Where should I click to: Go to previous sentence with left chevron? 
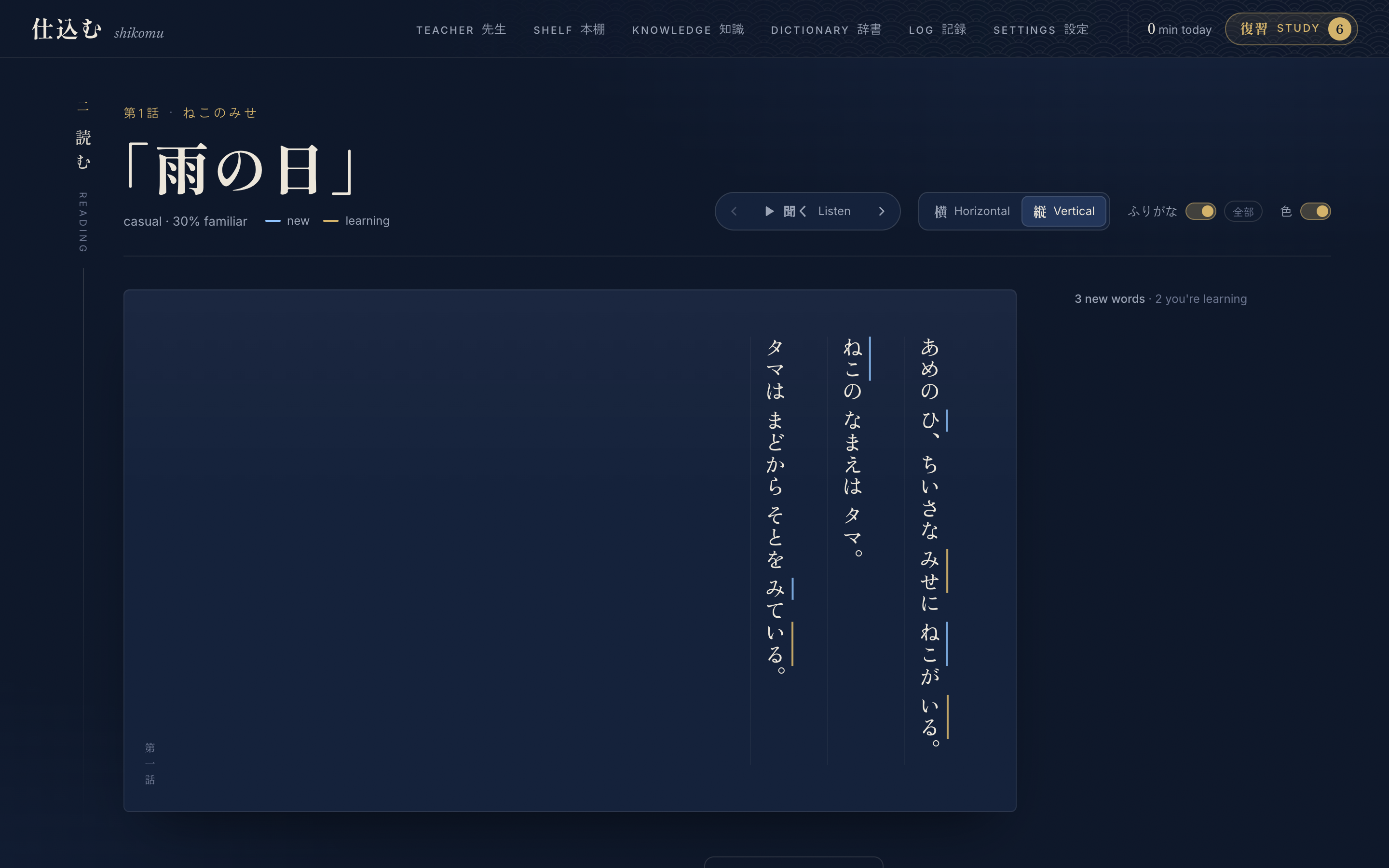734,211
